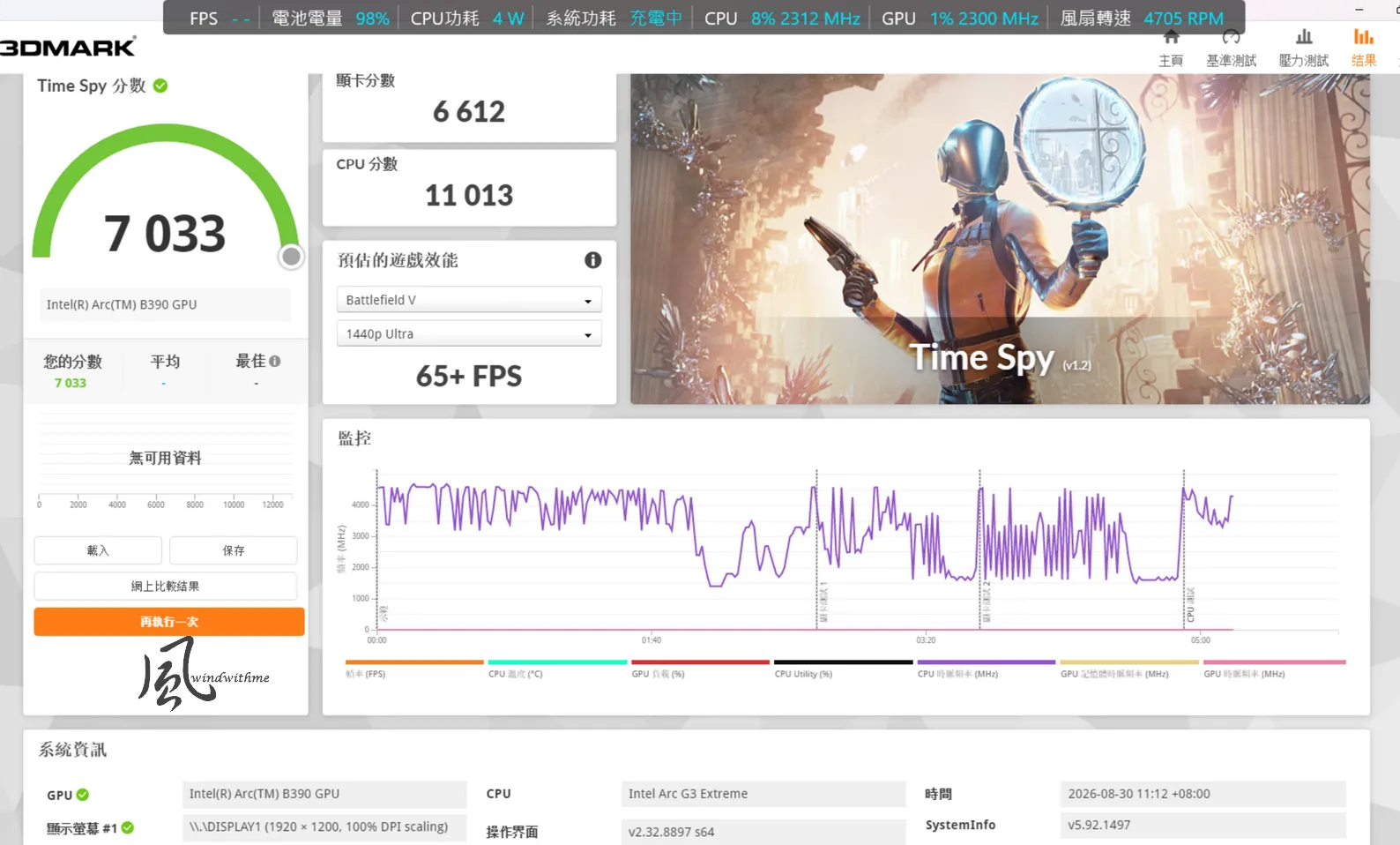1400x845 pixels.
Task: Toggle the 幀率 (FPS) chart legend
Action: [414, 669]
